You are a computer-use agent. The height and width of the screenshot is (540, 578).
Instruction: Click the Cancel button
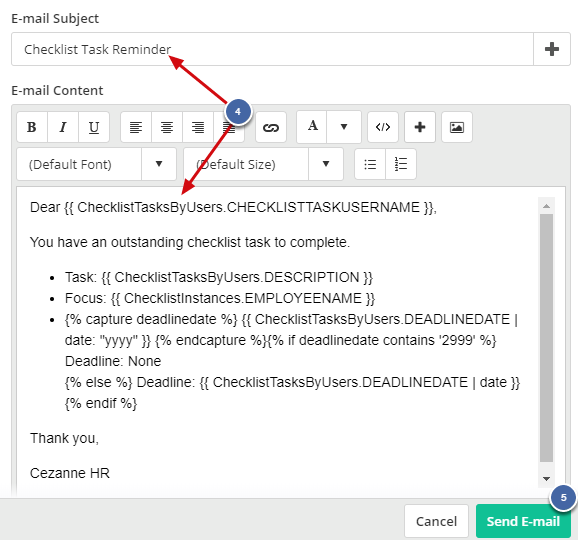[x=436, y=521]
